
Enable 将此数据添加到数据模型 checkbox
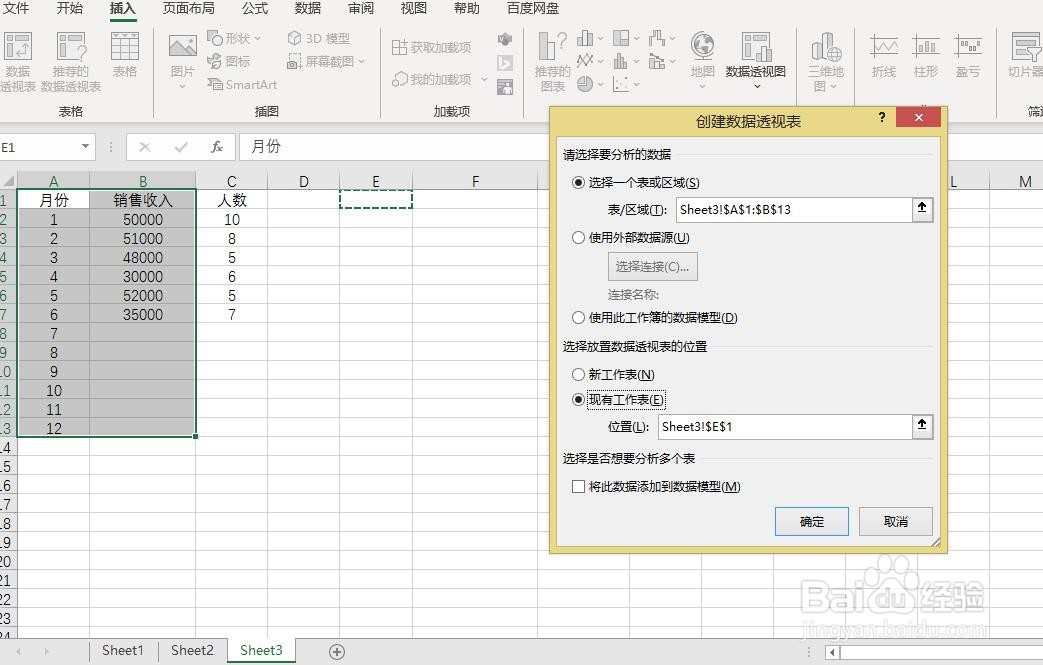[577, 487]
